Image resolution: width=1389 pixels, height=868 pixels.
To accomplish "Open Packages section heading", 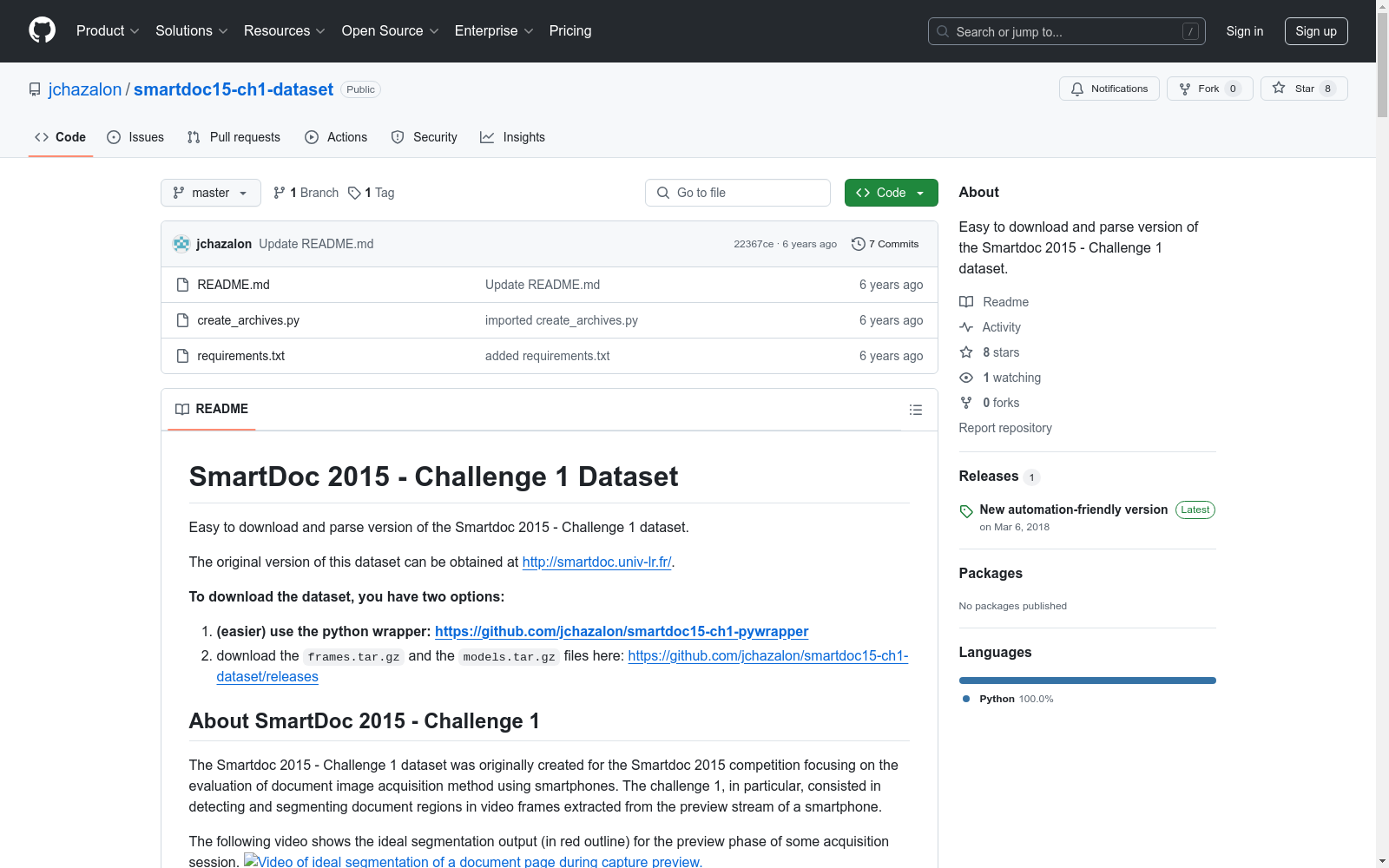I will (x=991, y=573).
